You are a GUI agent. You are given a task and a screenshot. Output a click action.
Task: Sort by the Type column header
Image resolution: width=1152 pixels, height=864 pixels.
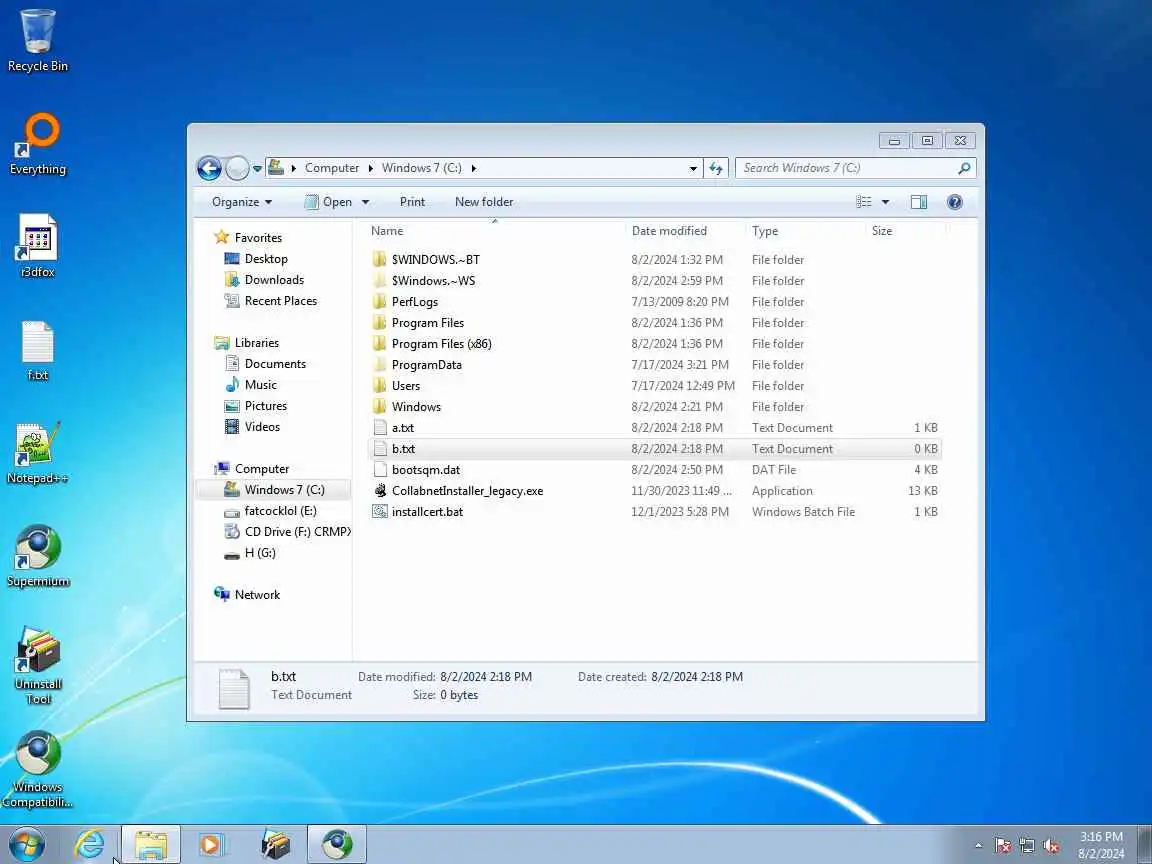[805, 231]
